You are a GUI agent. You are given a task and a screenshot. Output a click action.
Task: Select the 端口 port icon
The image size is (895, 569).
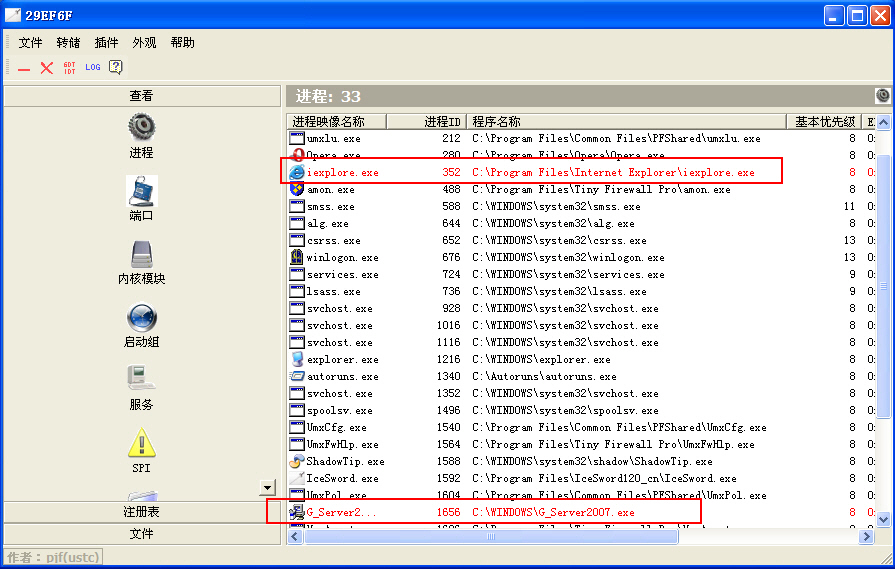142,191
